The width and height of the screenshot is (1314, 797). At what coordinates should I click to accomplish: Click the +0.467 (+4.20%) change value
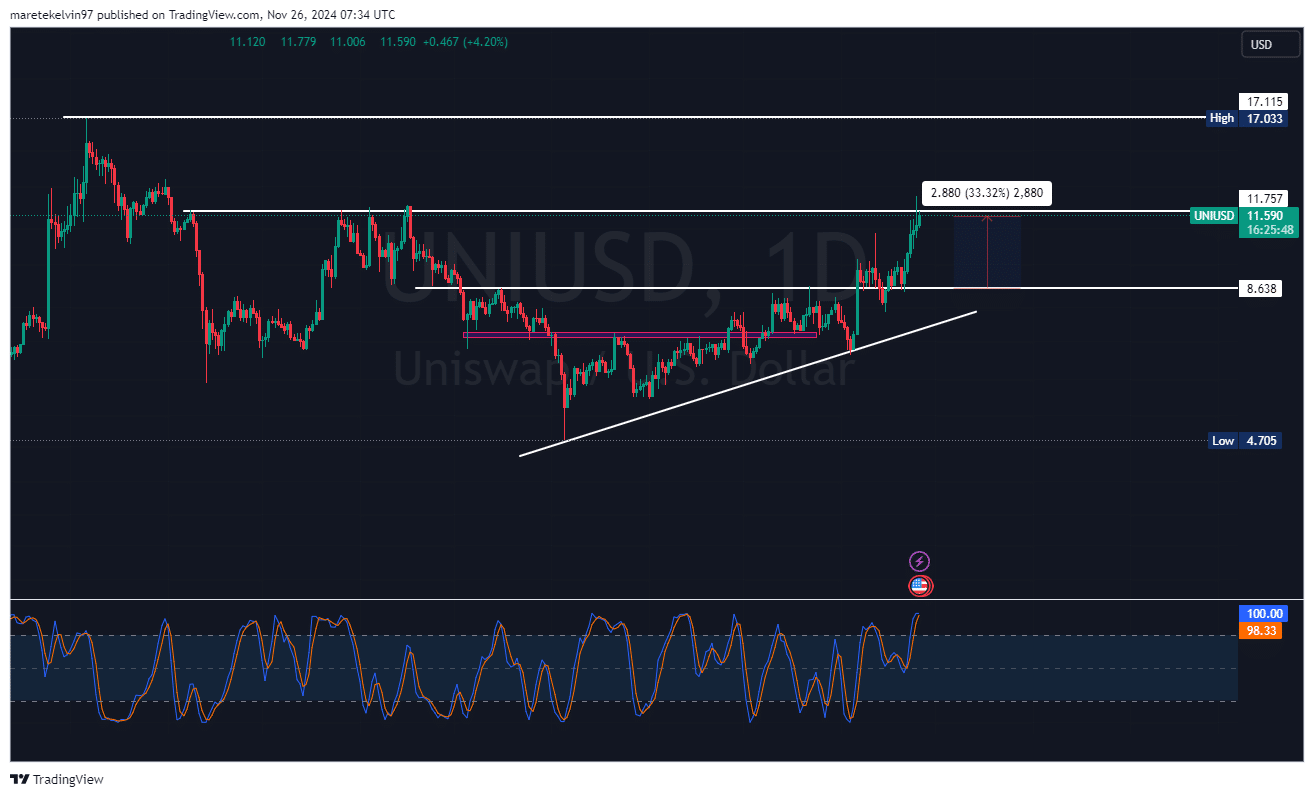tap(465, 42)
